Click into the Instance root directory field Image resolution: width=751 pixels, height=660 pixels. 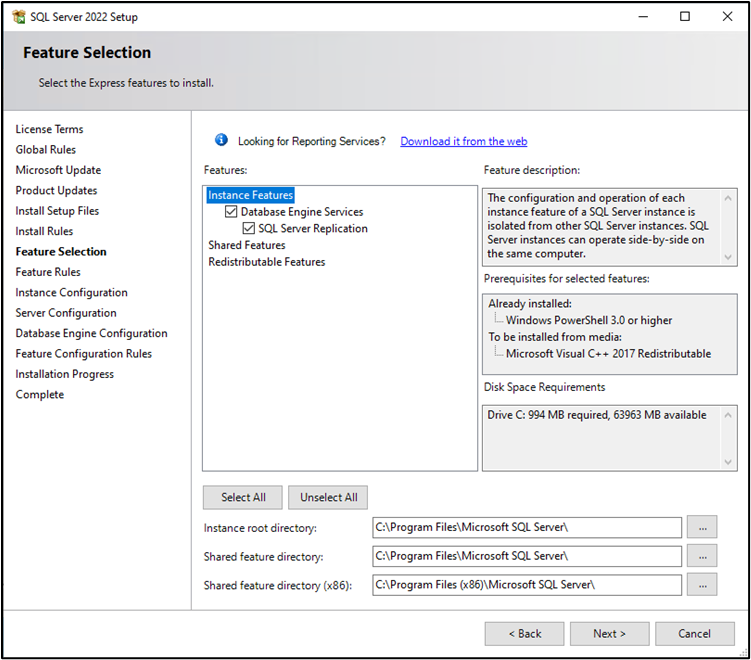(527, 527)
